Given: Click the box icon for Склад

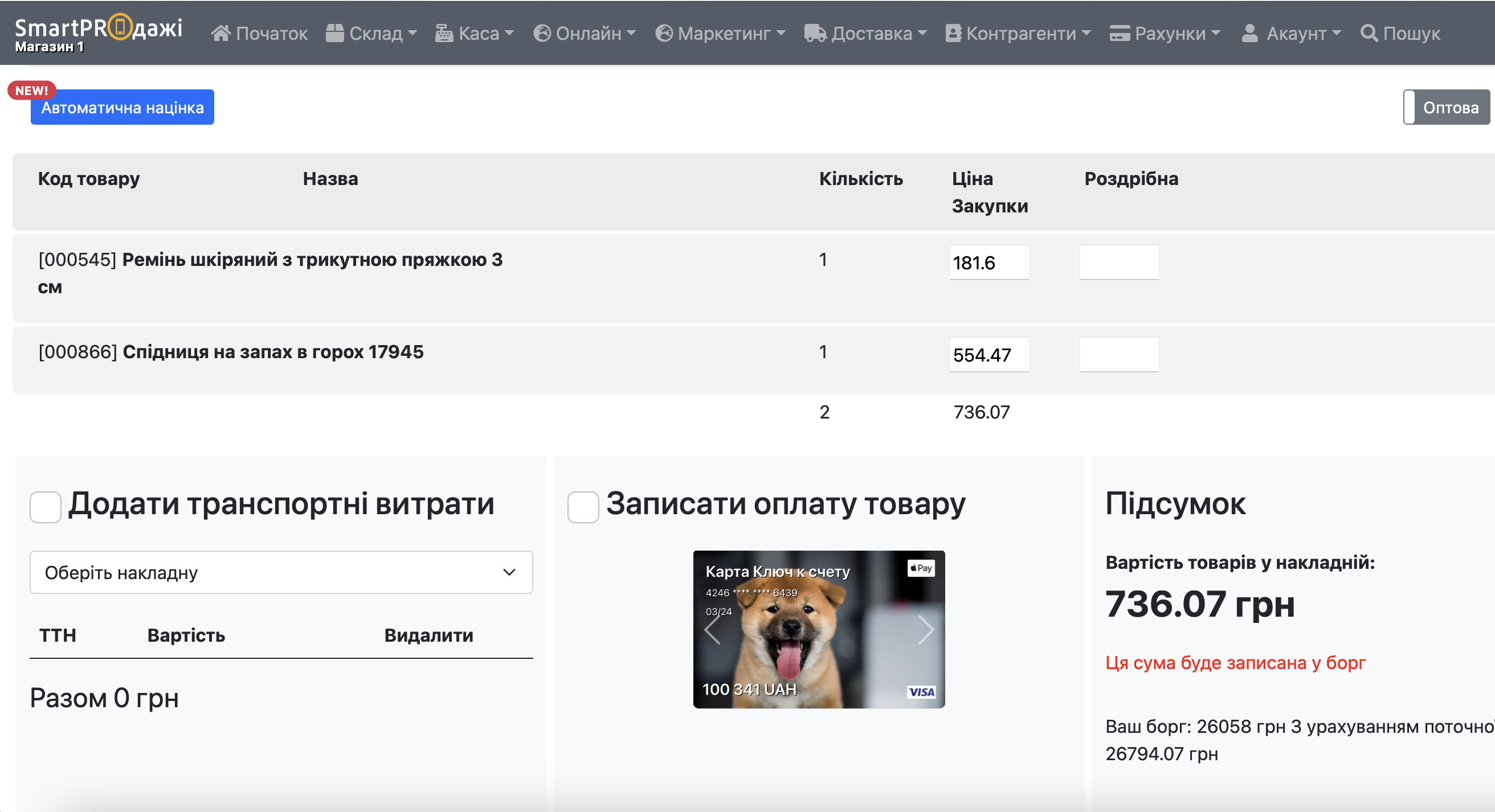Looking at the screenshot, I should click(335, 34).
